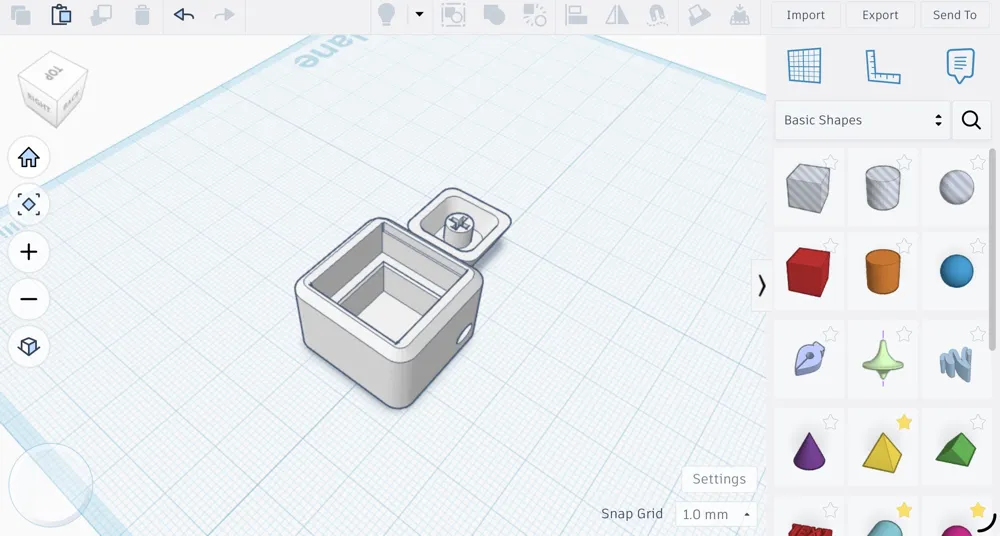Select the red Box shape

point(808,272)
